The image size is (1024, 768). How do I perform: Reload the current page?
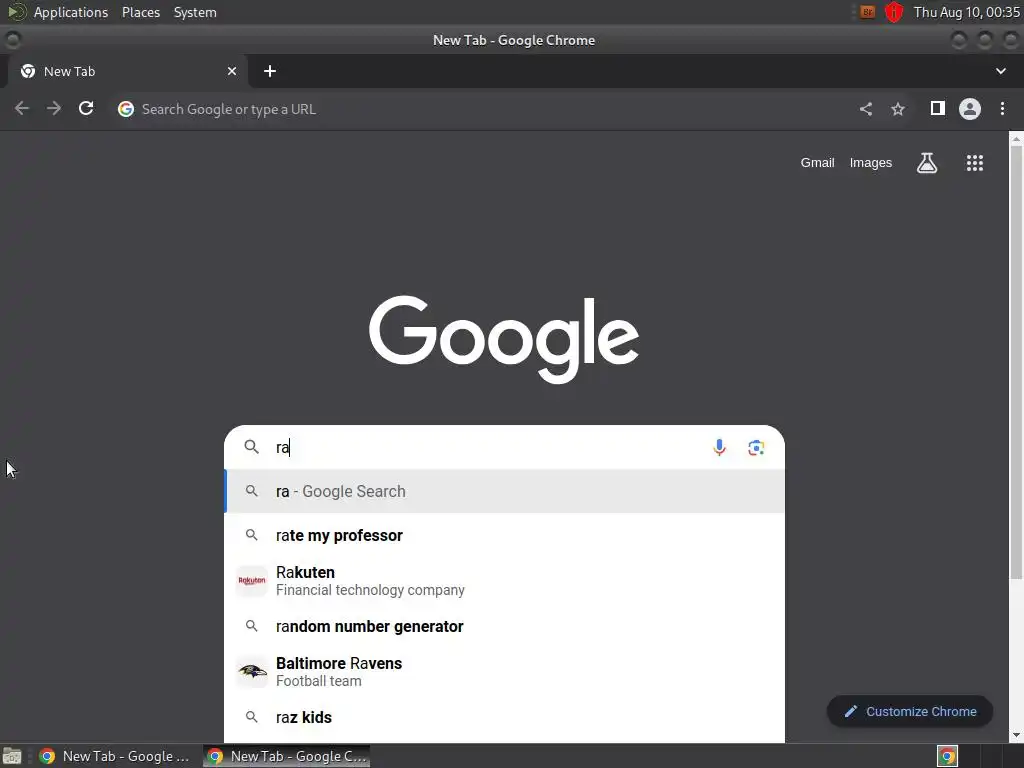(86, 108)
